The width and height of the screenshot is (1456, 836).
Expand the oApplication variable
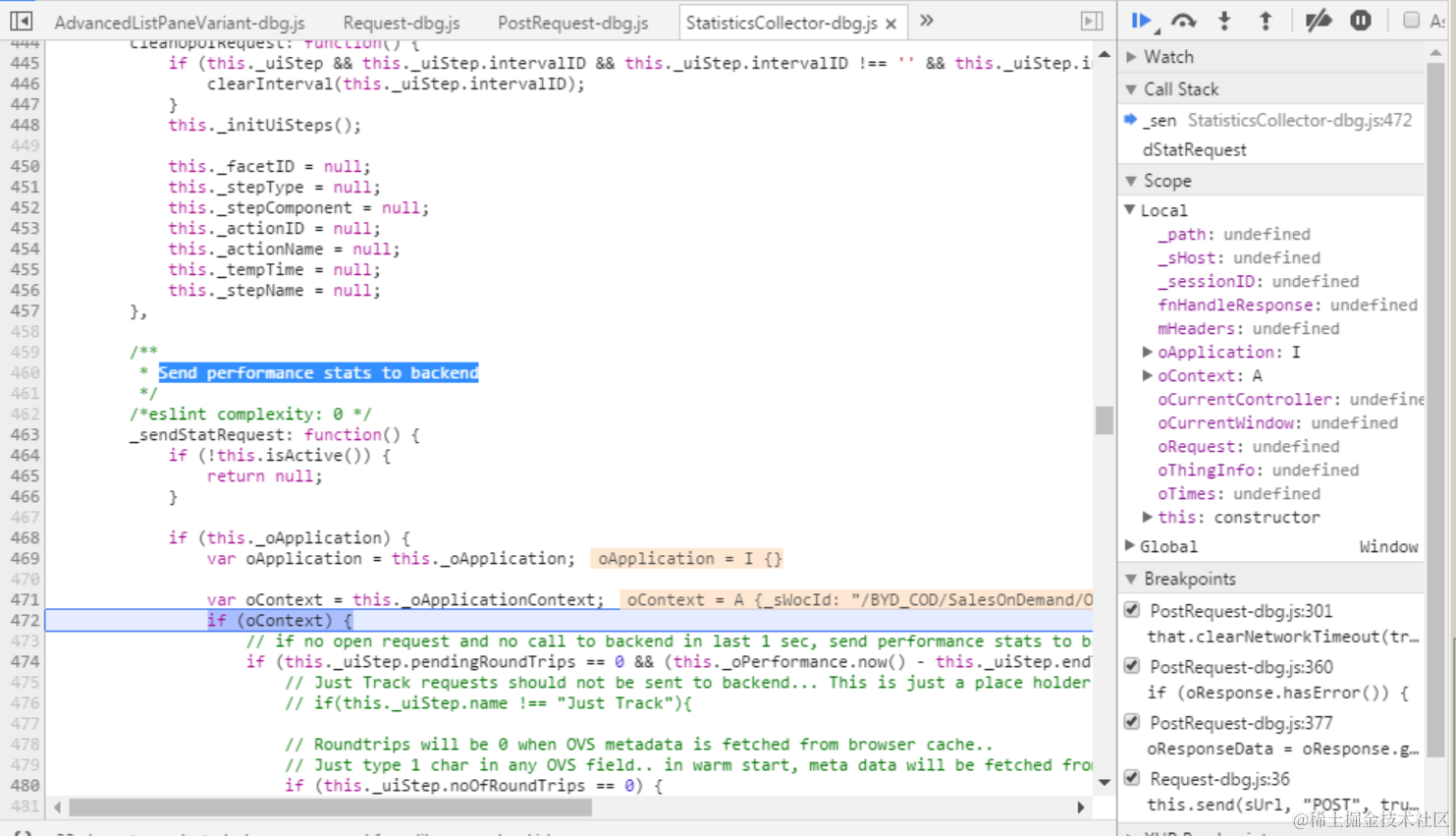[x=1147, y=352]
